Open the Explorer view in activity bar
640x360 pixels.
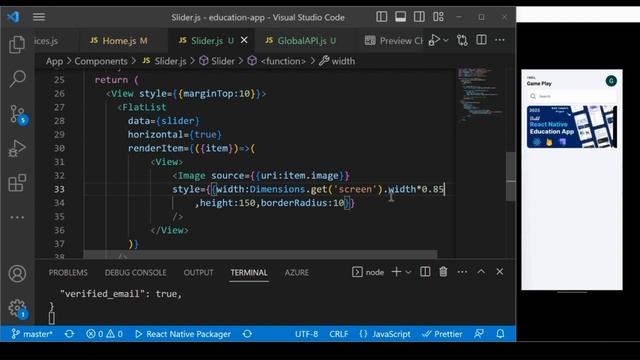point(17,44)
